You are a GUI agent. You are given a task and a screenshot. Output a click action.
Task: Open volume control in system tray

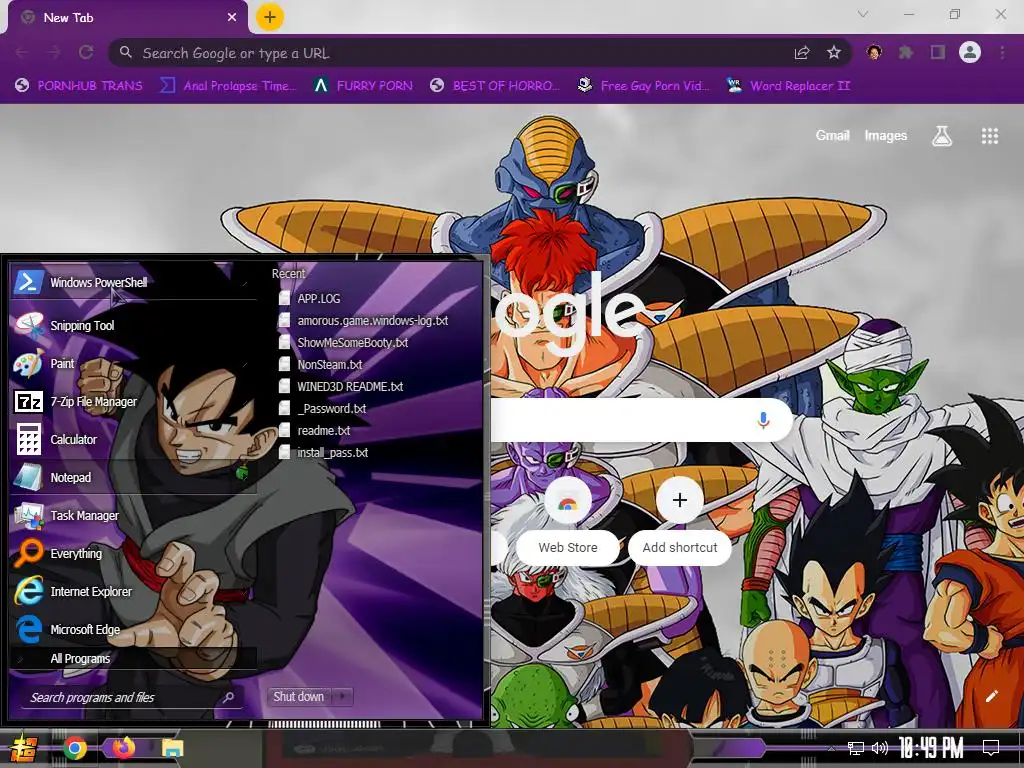(x=880, y=748)
